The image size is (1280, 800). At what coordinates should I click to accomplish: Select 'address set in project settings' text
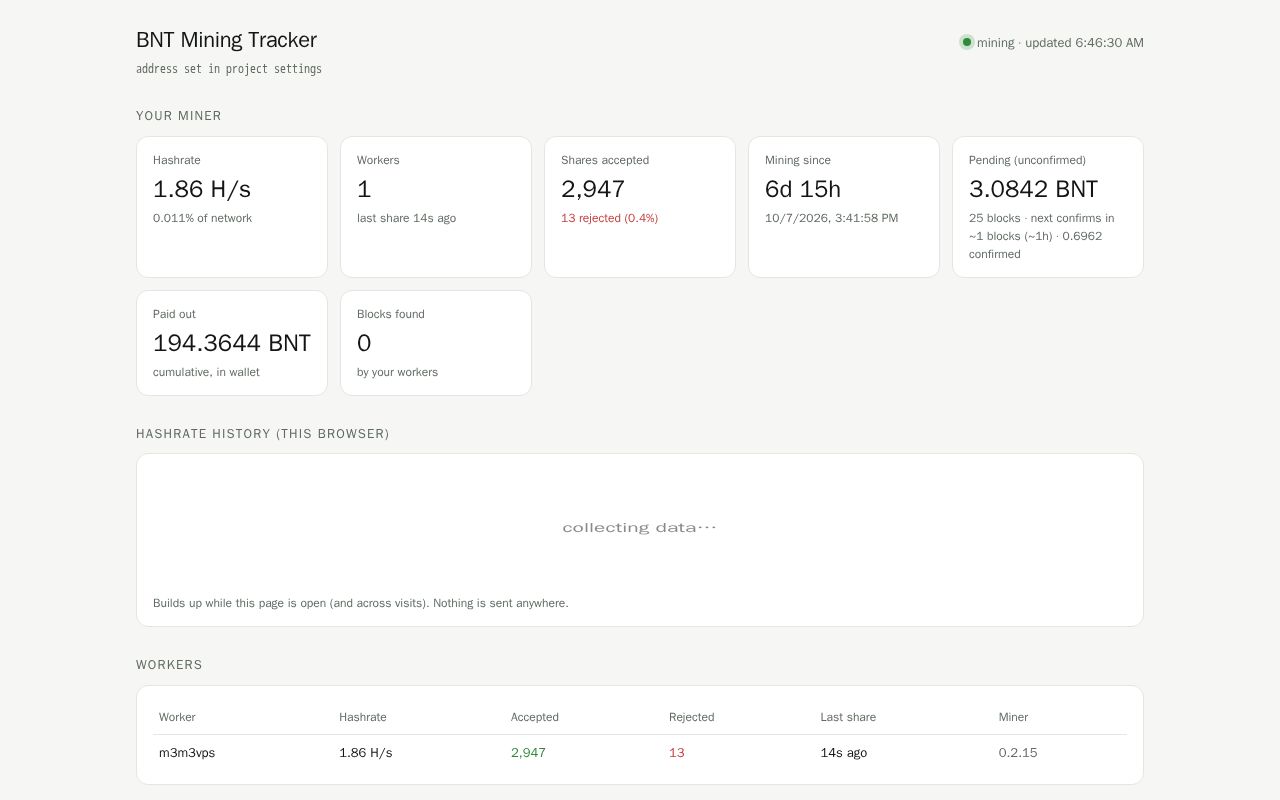pyautogui.click(x=229, y=69)
